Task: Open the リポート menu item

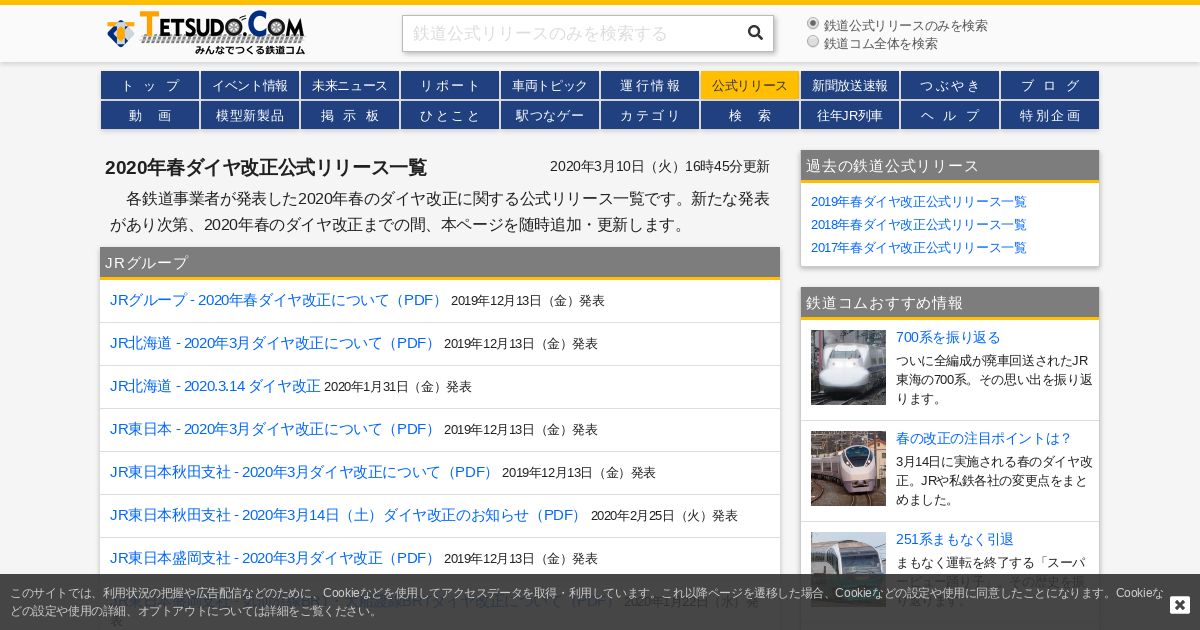Action: pyautogui.click(x=450, y=85)
